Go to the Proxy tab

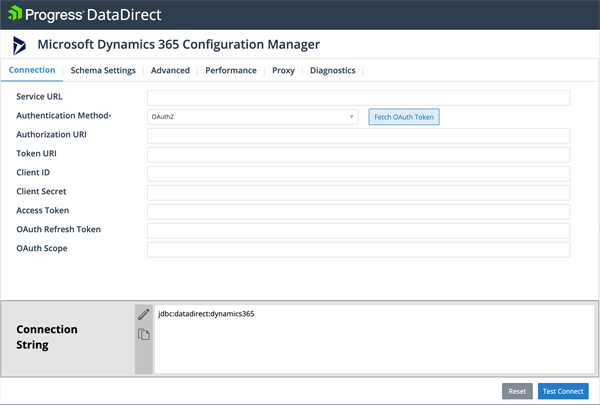click(x=283, y=71)
